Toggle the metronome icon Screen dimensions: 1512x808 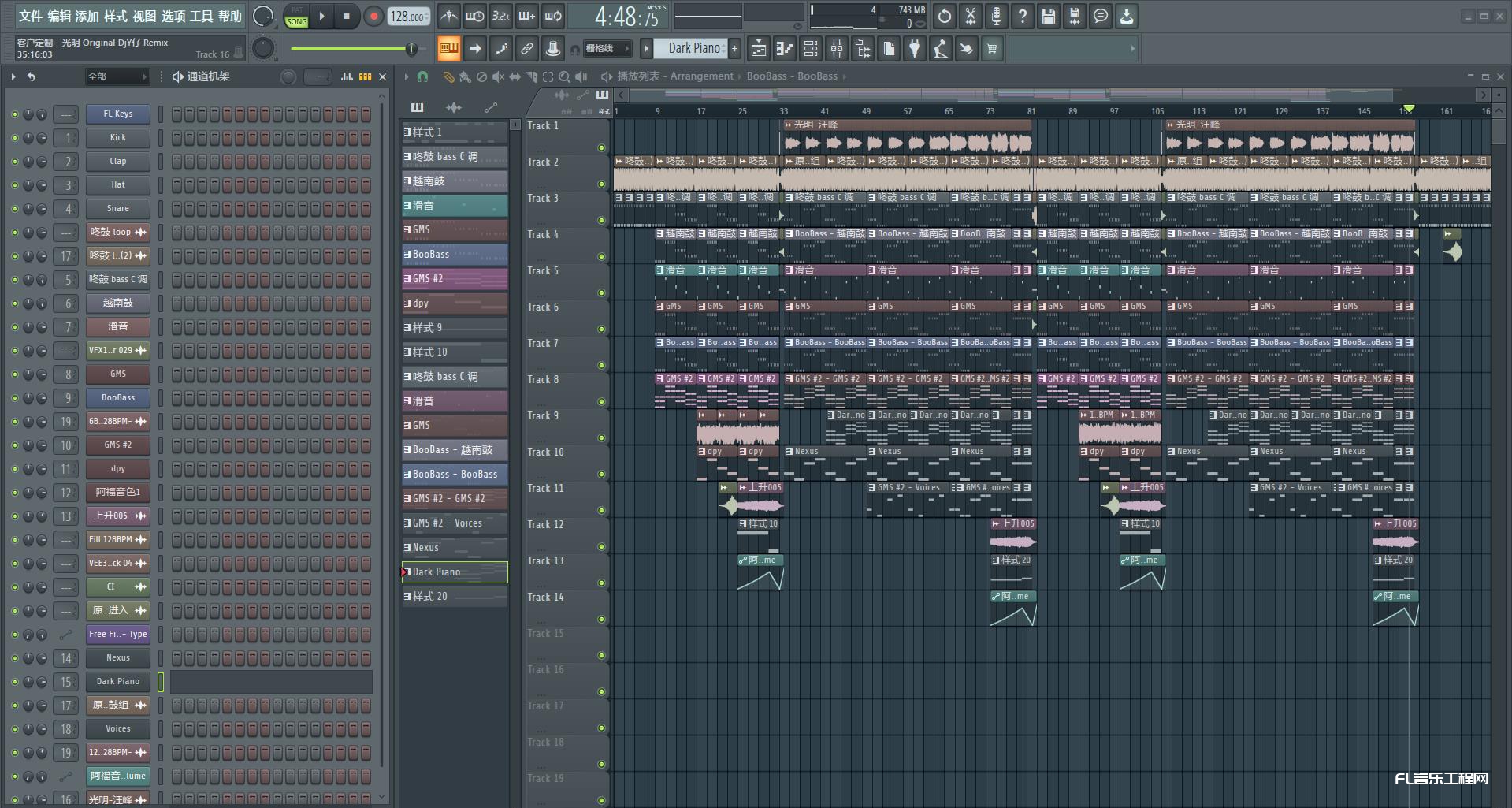(448, 16)
